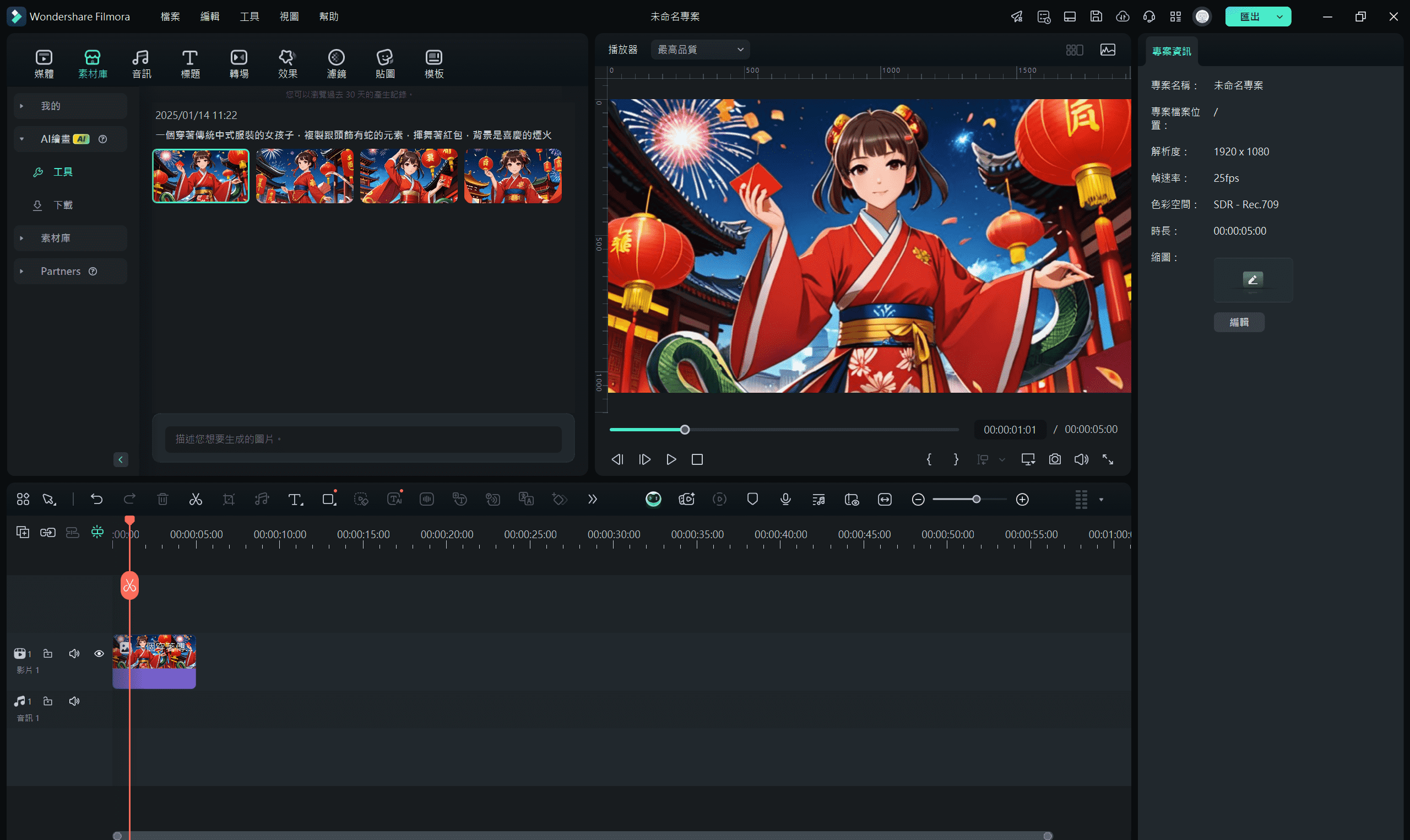Open the 模板 templates tab

coord(434,64)
